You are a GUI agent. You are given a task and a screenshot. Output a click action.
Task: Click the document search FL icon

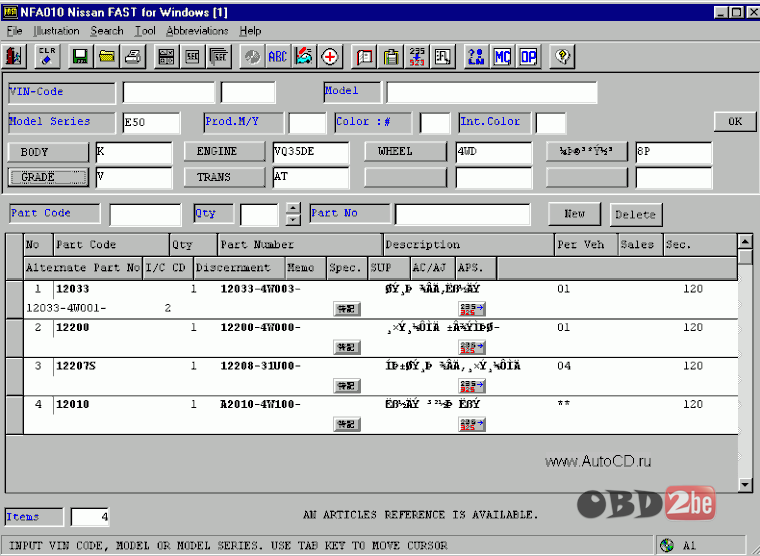tap(443, 57)
